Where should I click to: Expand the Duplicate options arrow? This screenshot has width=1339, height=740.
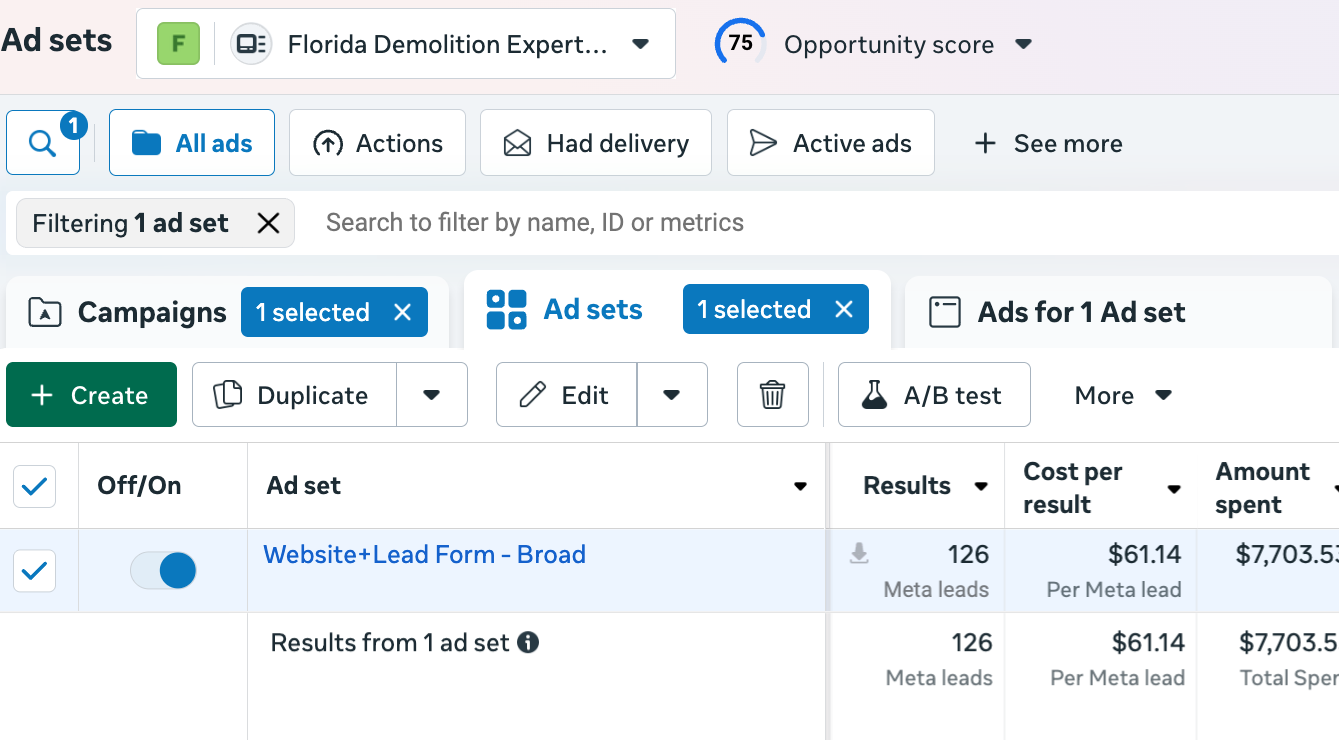(x=432, y=395)
